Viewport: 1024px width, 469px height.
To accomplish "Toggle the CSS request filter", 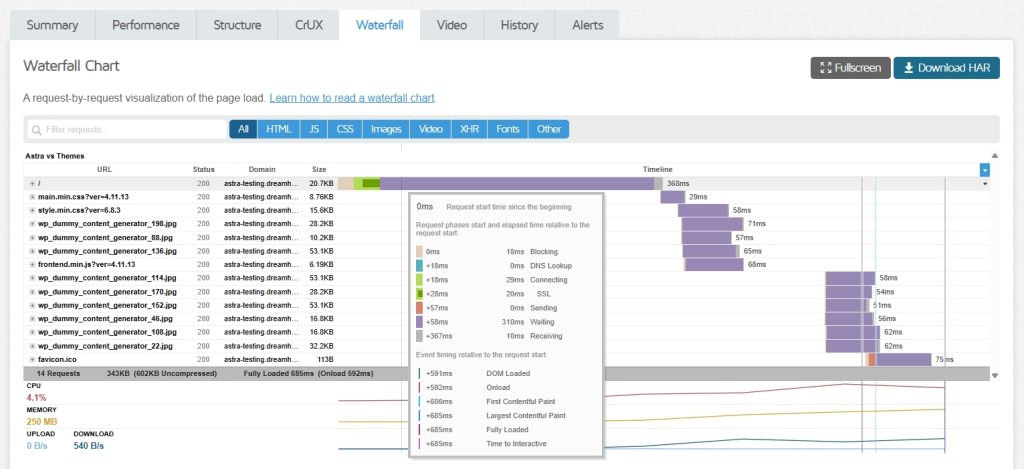I will click(345, 129).
